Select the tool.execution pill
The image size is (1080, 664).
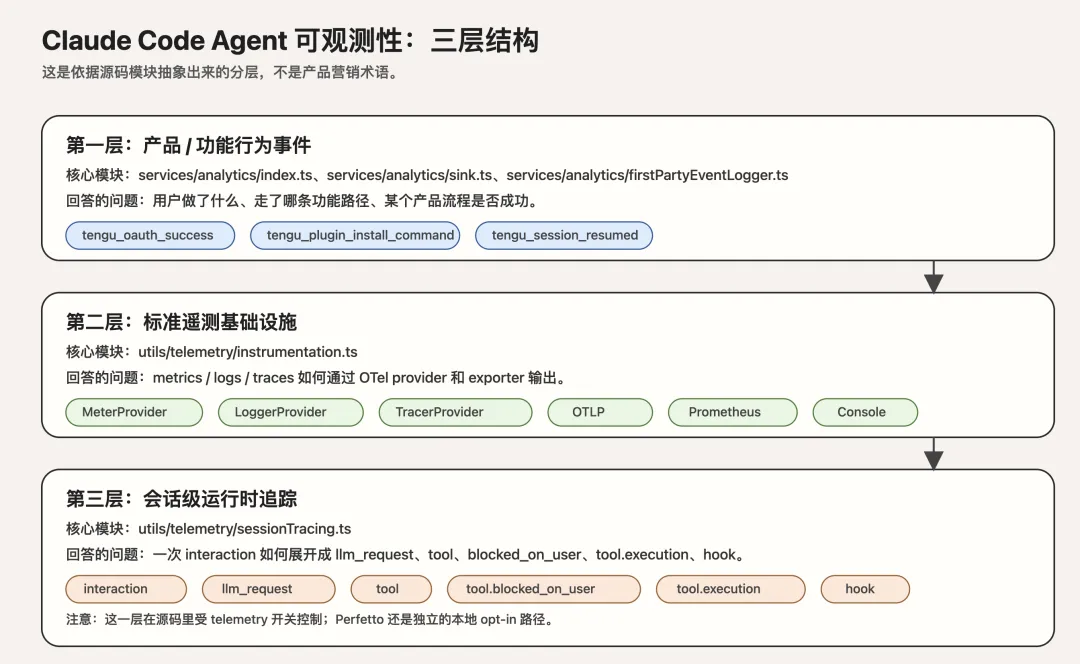pos(730,589)
